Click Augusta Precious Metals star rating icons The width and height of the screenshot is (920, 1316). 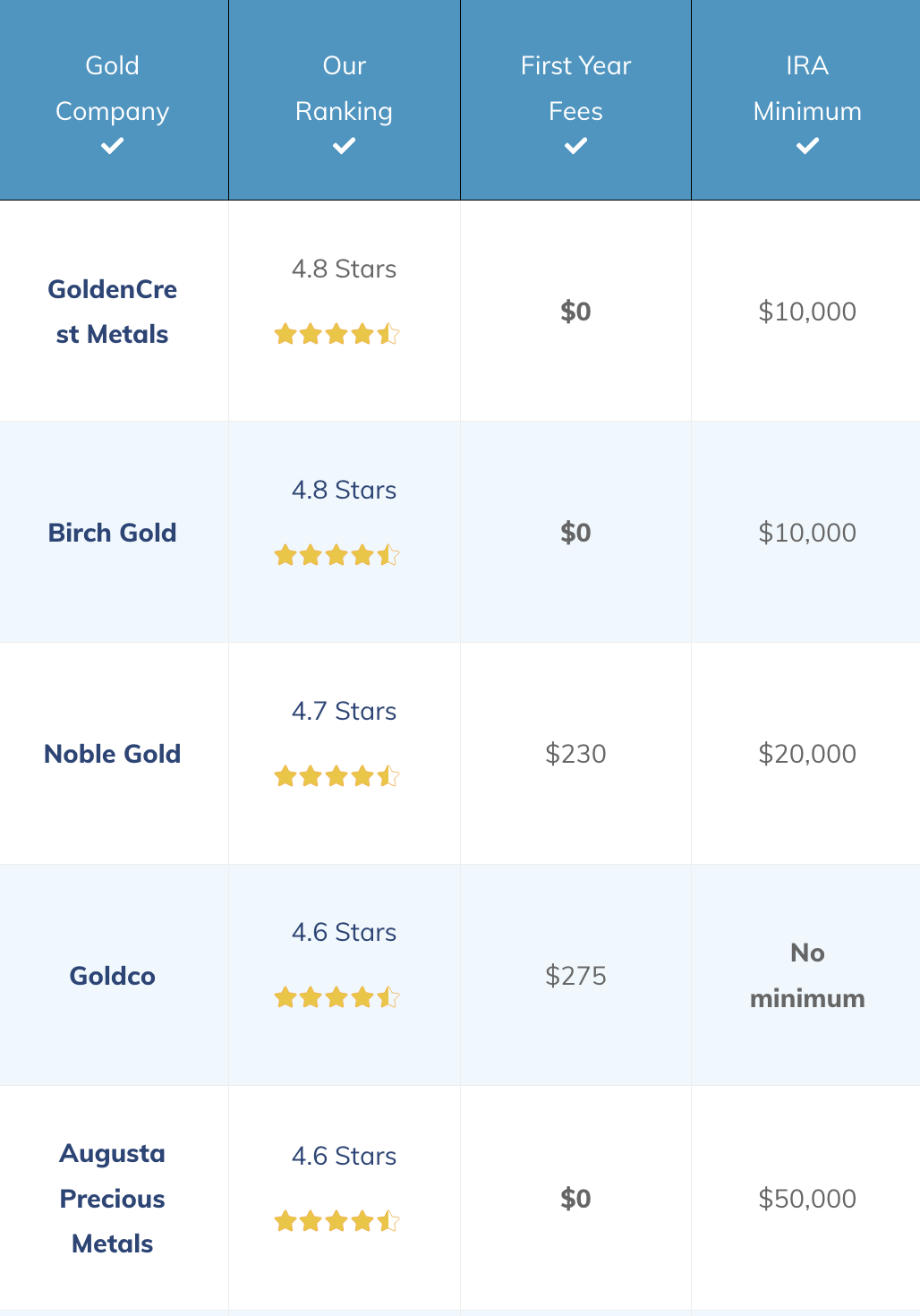(x=336, y=1221)
